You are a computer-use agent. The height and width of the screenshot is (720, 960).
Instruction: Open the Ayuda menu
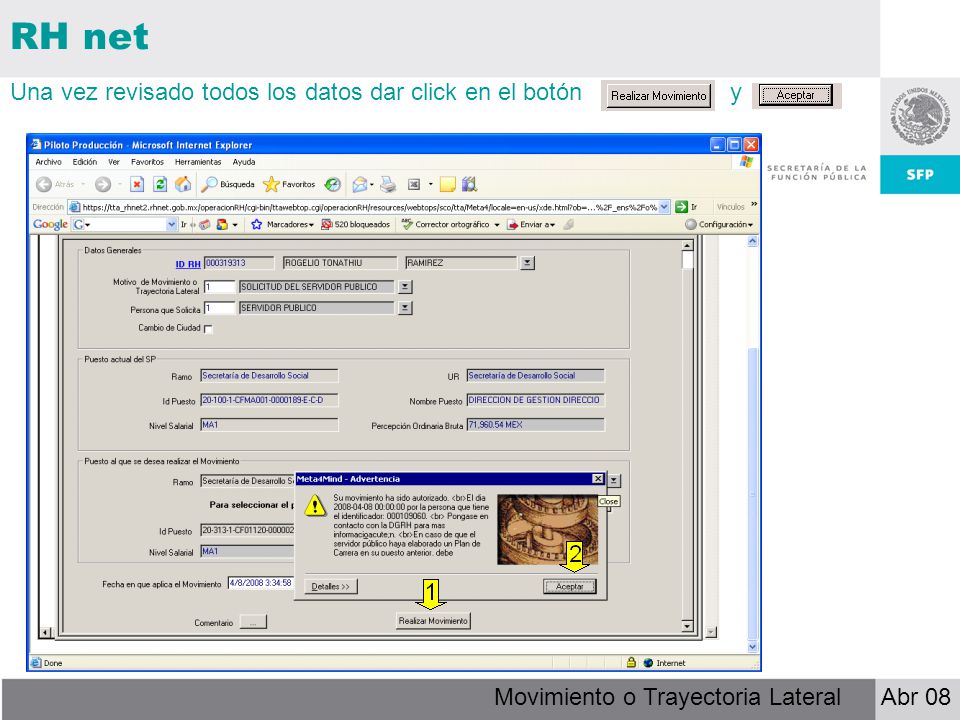click(x=244, y=162)
